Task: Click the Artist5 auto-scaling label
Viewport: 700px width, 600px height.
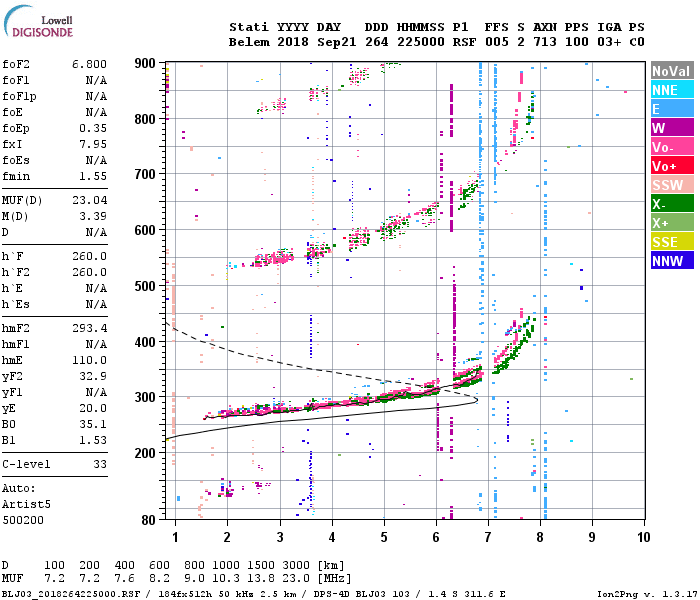Action: (x=26, y=504)
